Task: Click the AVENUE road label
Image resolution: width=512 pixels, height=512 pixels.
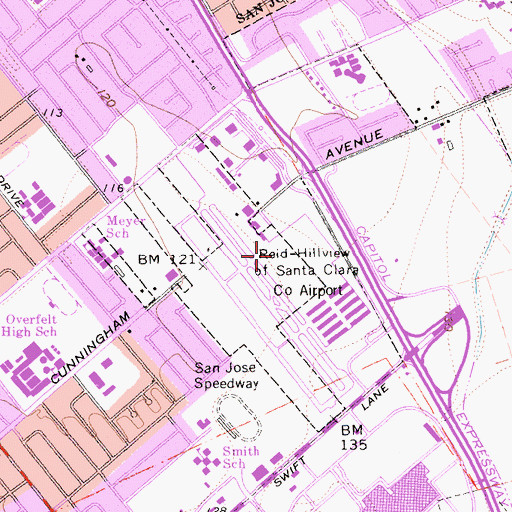Action: point(354,144)
